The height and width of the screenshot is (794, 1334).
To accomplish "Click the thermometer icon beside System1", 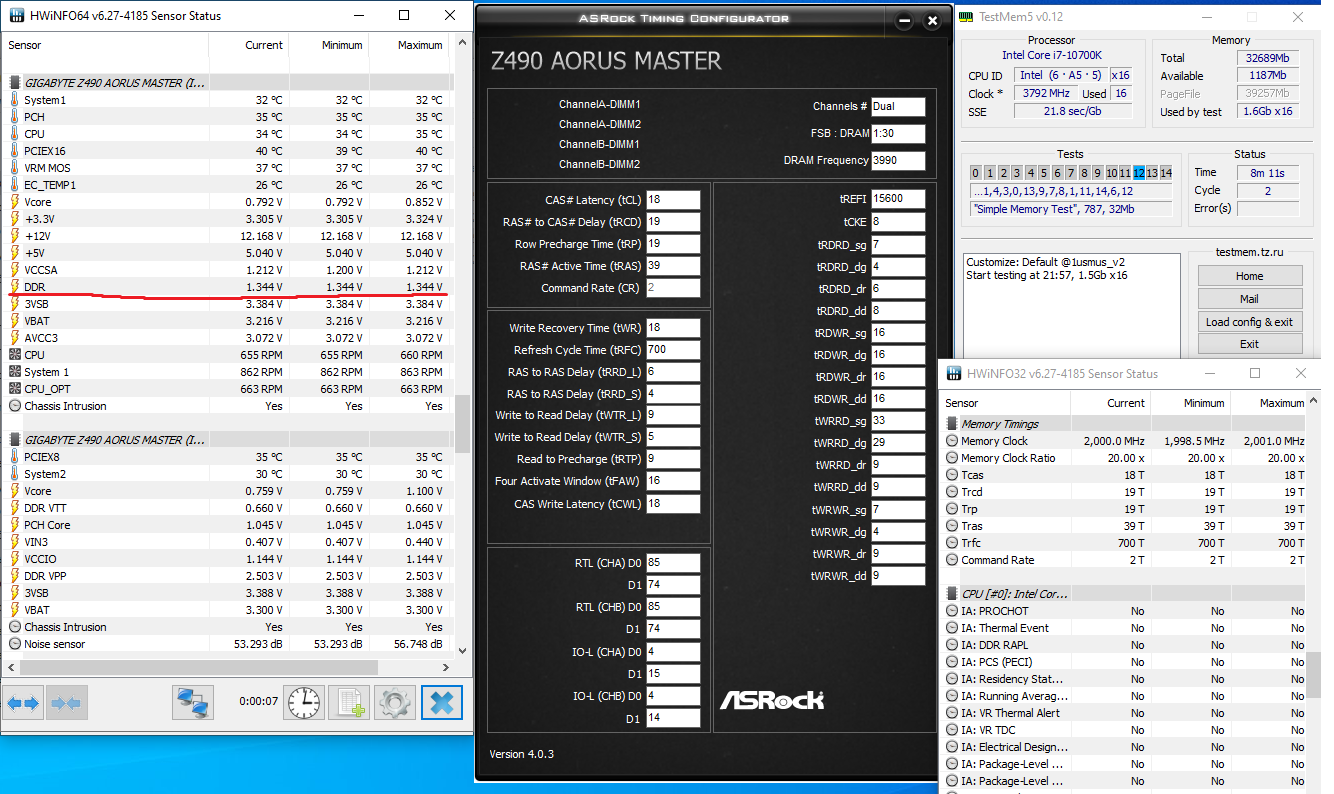I will 15,100.
